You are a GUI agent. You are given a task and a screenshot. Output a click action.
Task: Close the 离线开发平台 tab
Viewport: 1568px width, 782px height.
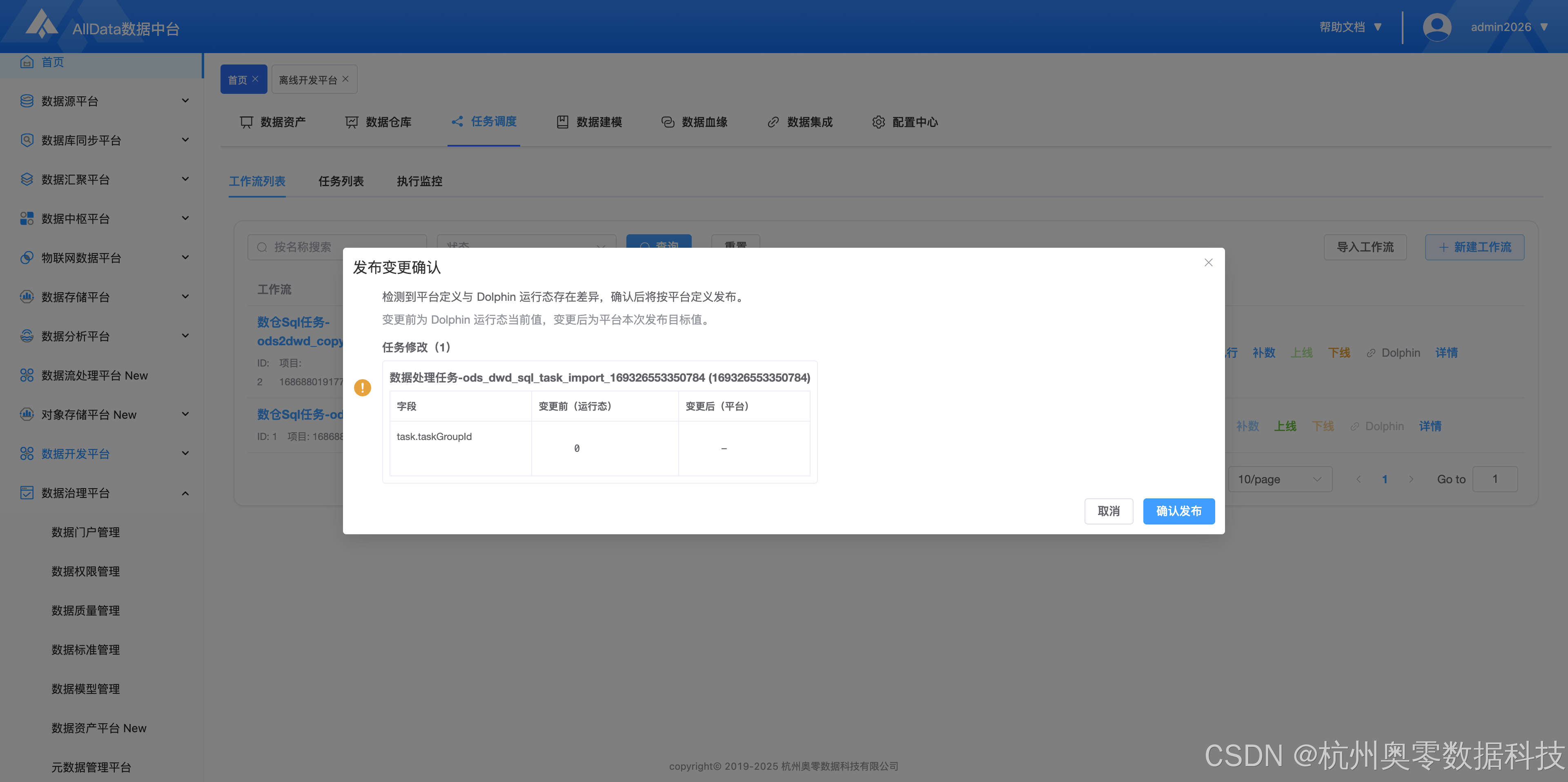[x=346, y=79]
